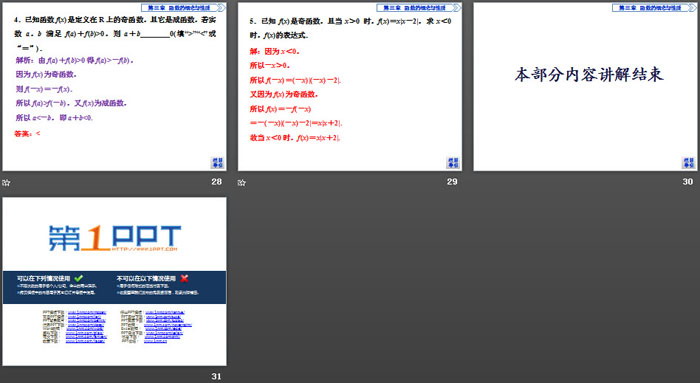Select slide 29 thumbnail with problem 5 solution
Image resolution: width=700 pixels, height=383 pixels.
pyautogui.click(x=350, y=87)
